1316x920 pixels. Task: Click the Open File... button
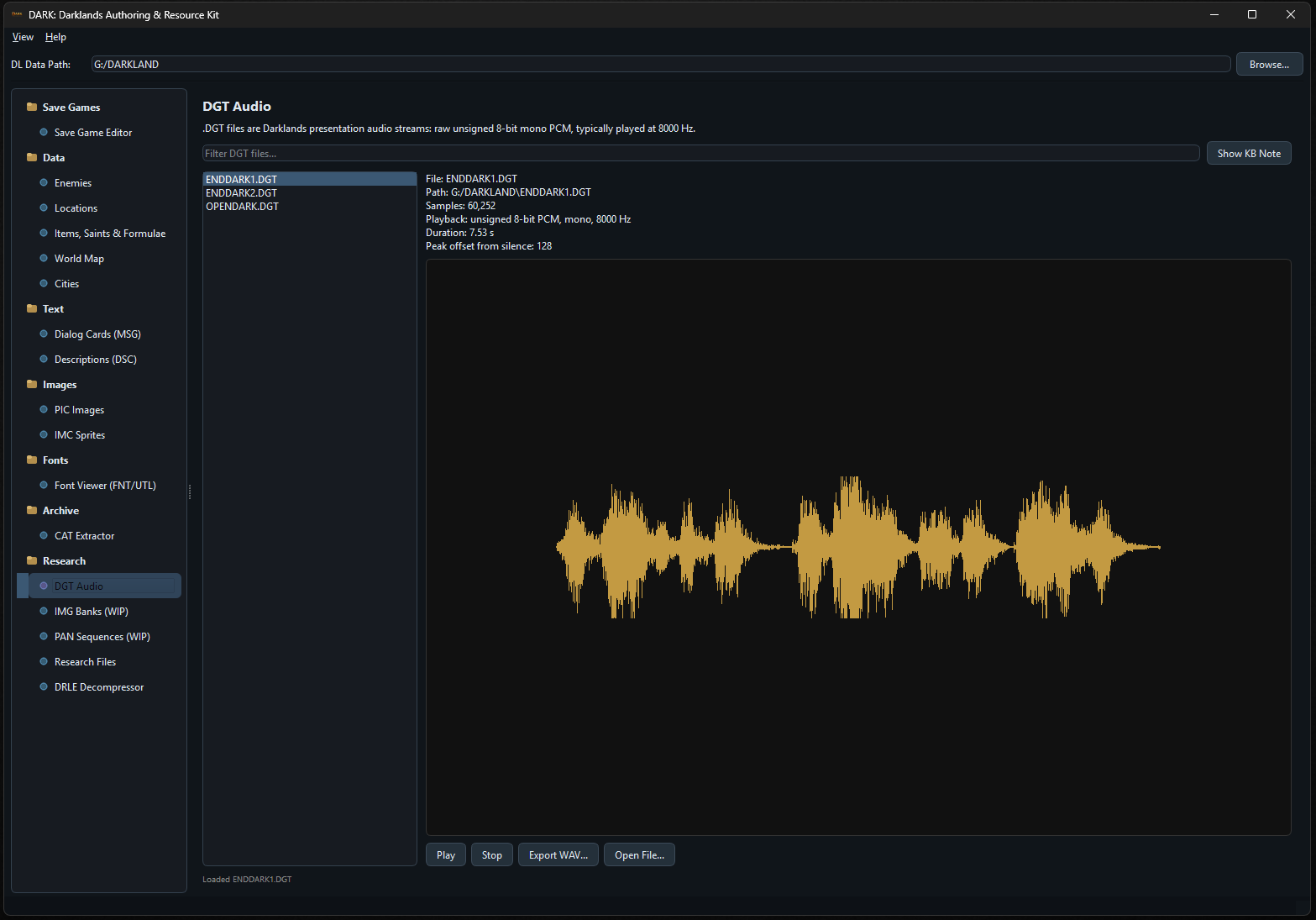click(x=639, y=854)
